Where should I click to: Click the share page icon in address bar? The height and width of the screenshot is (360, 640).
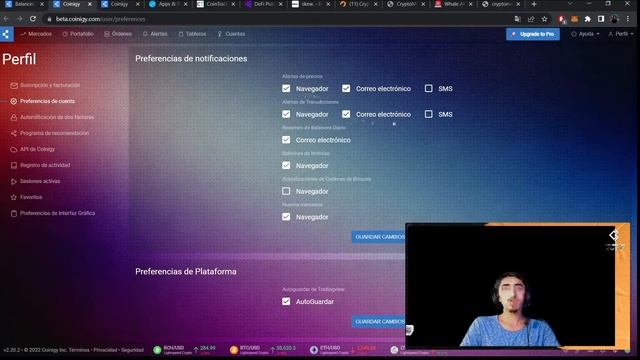[x=531, y=19]
